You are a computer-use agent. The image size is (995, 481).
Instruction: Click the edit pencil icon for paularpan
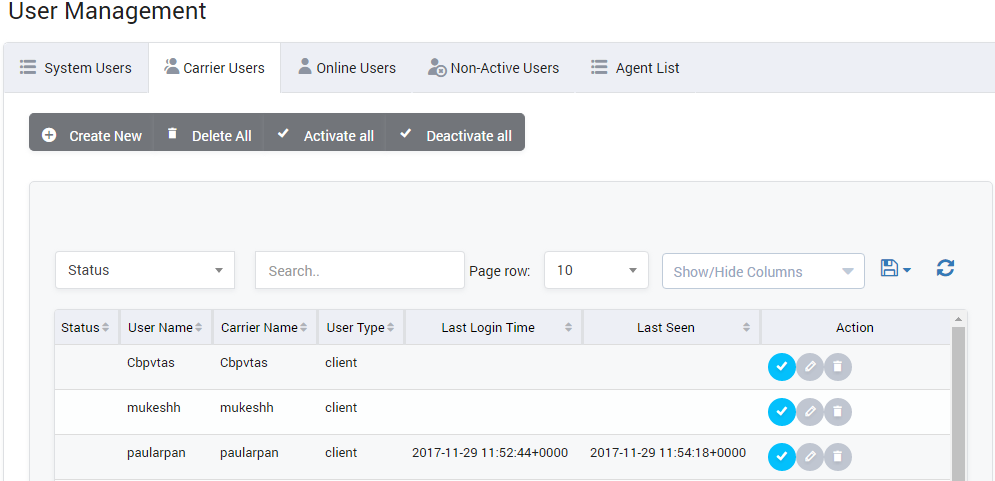click(x=810, y=457)
